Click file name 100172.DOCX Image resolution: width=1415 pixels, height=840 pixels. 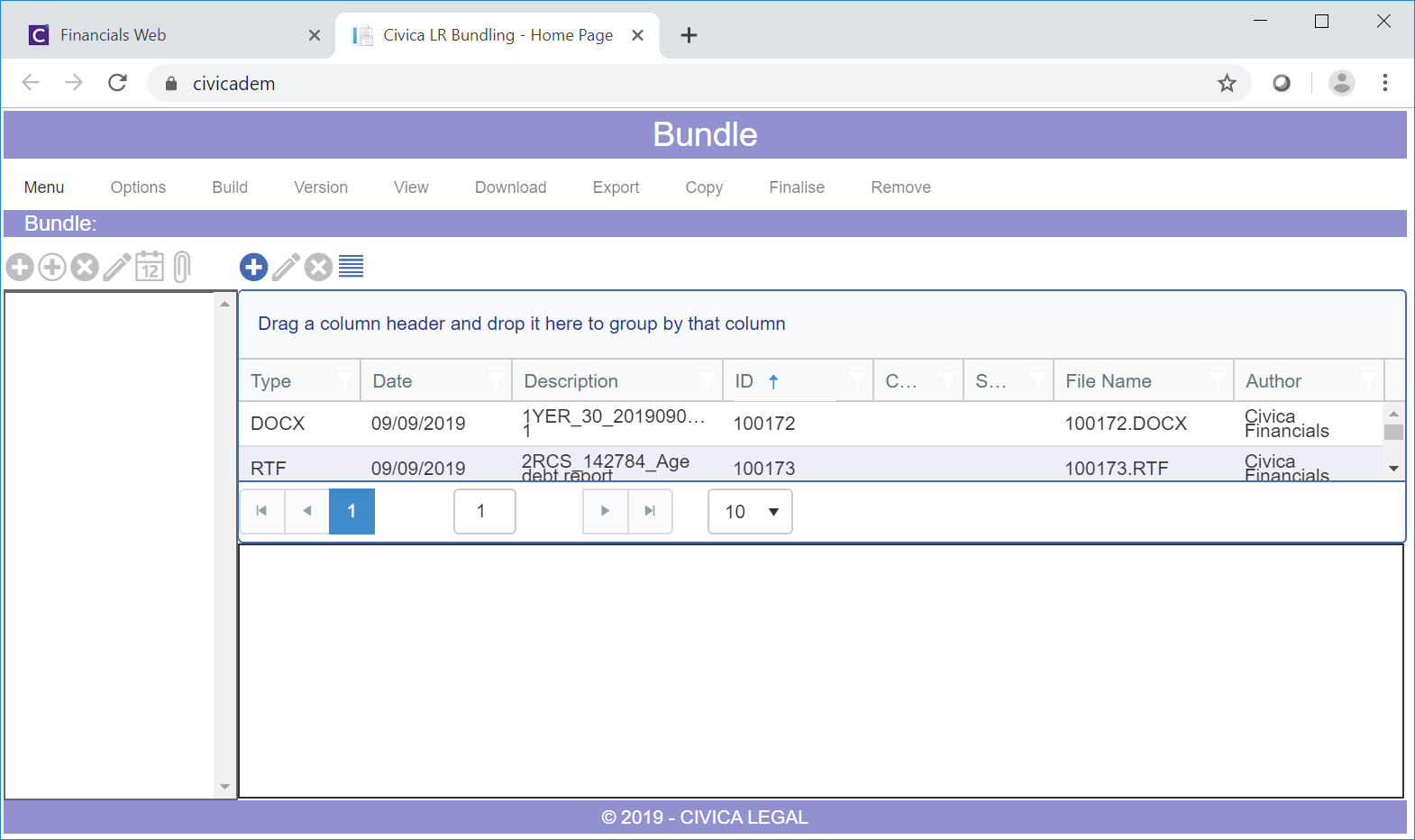1126,424
